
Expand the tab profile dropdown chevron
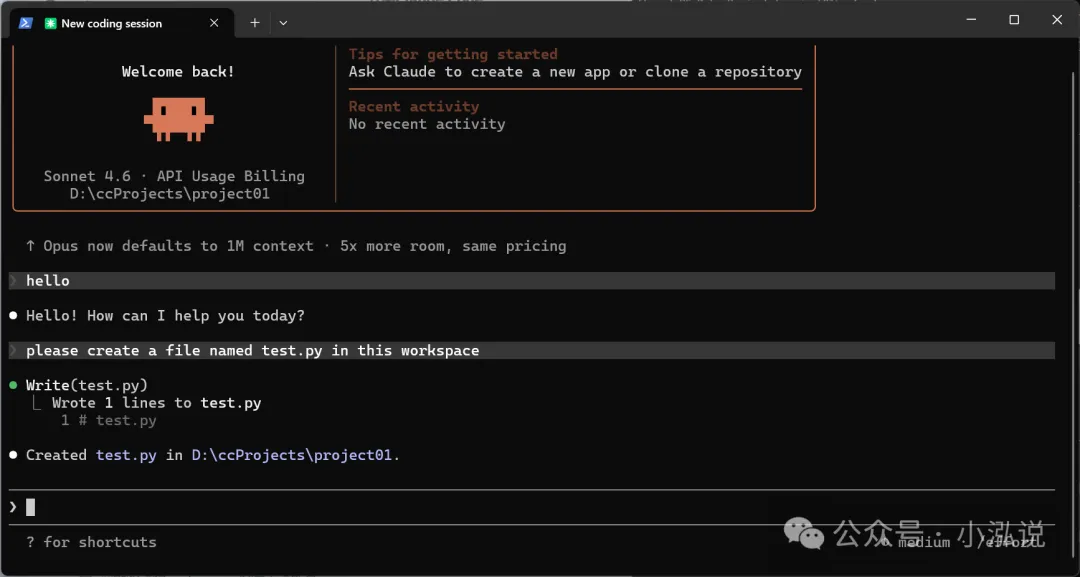(283, 22)
